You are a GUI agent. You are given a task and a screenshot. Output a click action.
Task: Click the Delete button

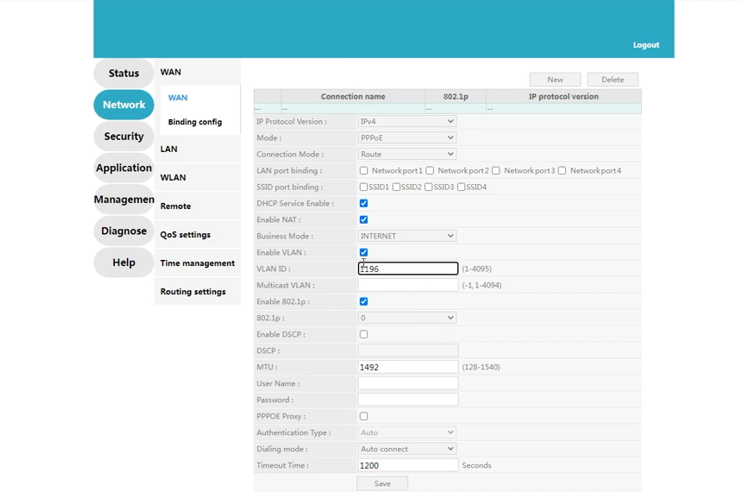[x=612, y=79]
